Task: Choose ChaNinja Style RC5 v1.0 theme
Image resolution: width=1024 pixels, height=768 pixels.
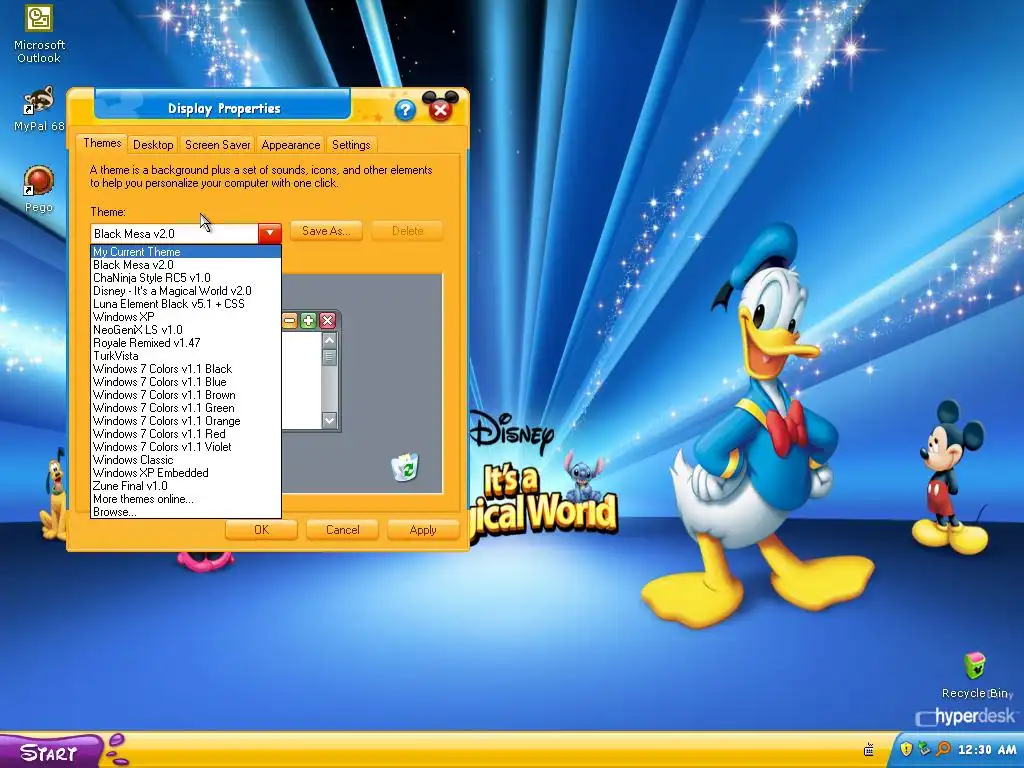Action: (x=186, y=278)
